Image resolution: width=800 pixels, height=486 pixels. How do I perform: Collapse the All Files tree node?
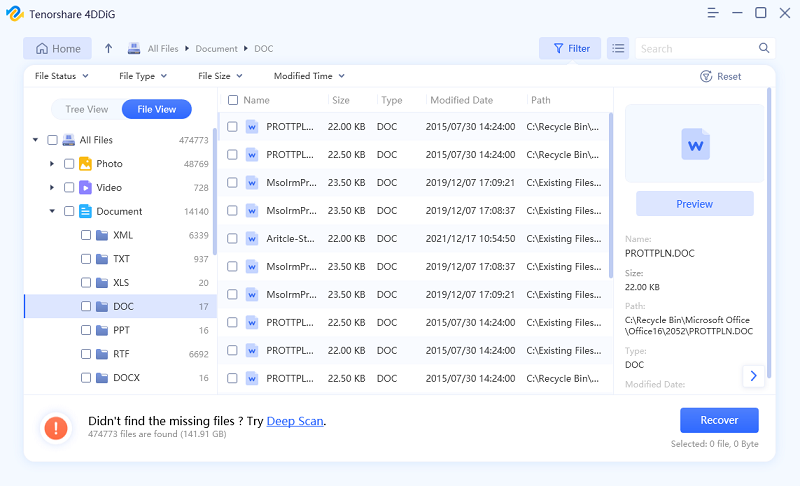tap(35, 140)
